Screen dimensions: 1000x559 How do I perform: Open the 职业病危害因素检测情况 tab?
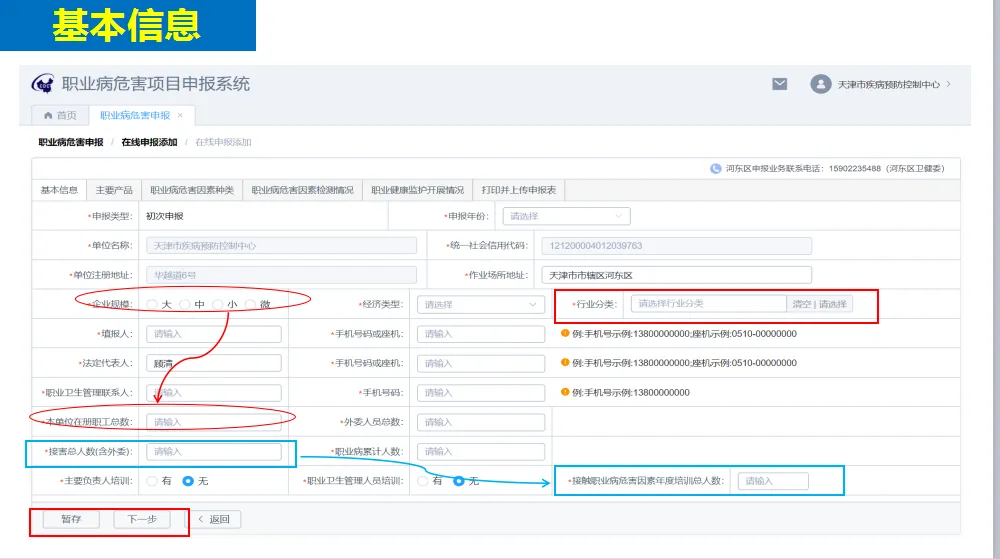tap(302, 190)
